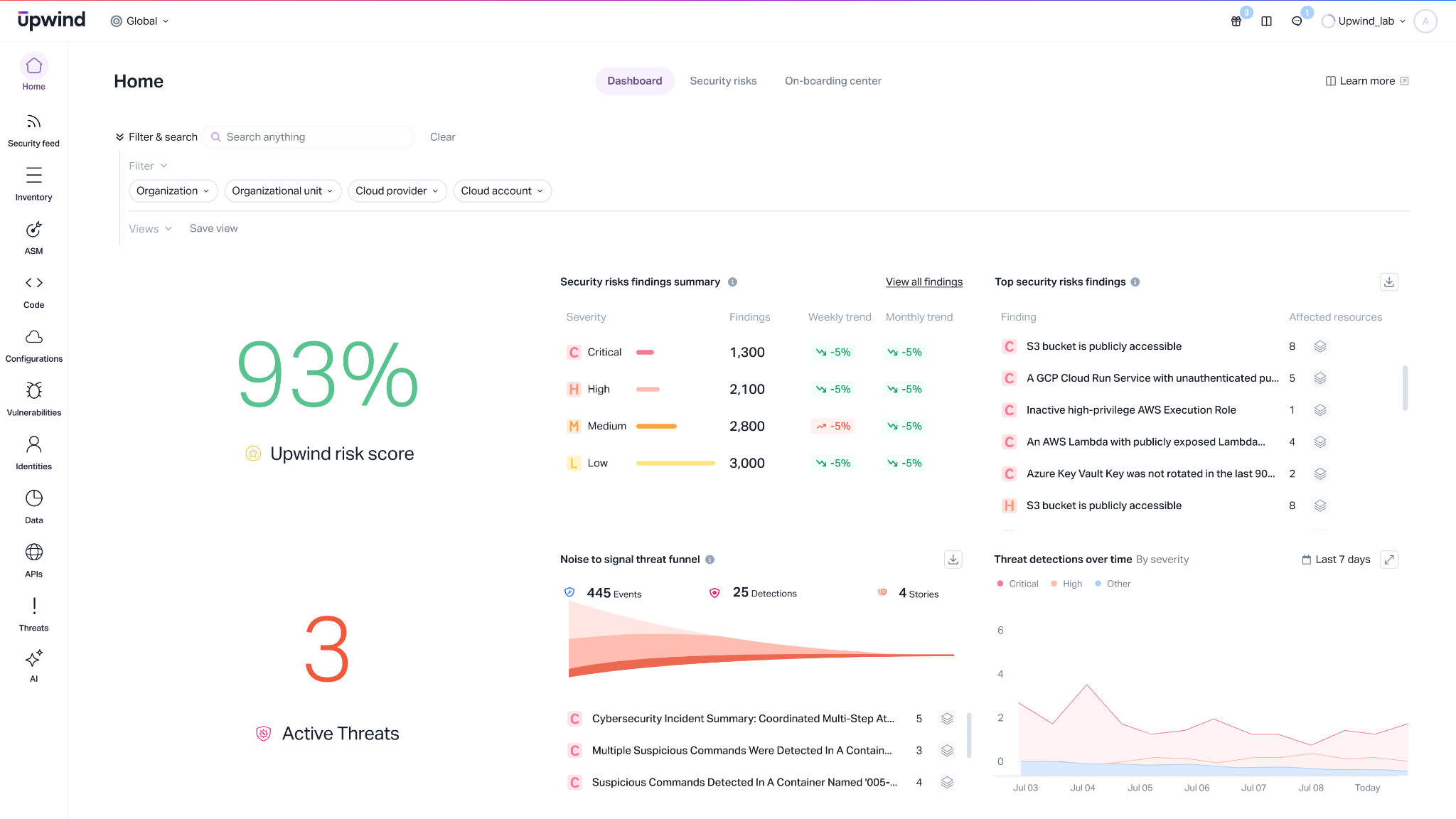Toggle the Other severity legend item

[1113, 584]
